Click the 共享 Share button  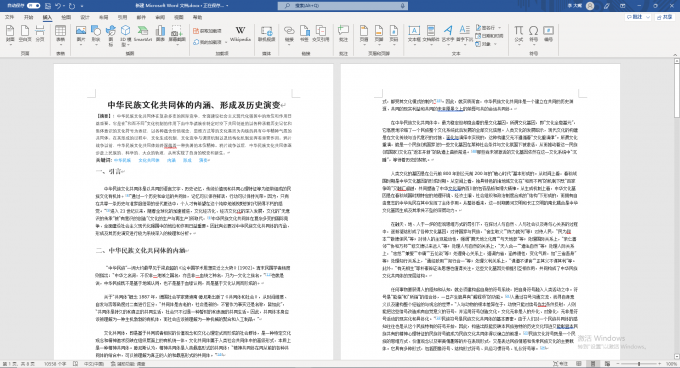(665, 17)
